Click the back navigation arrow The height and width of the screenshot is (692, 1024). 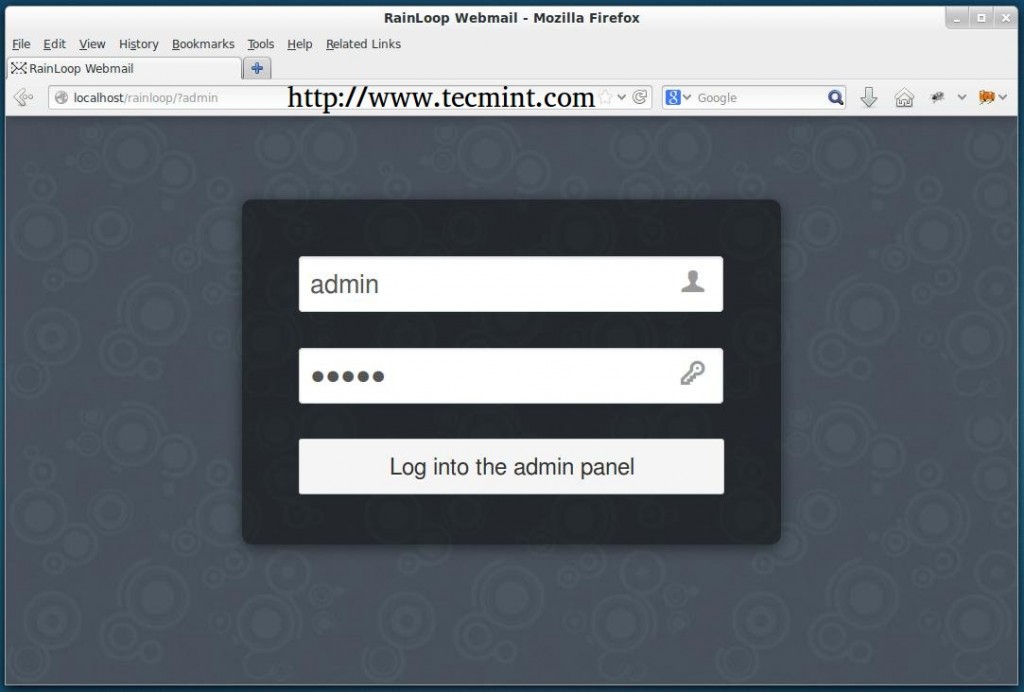click(x=22, y=97)
